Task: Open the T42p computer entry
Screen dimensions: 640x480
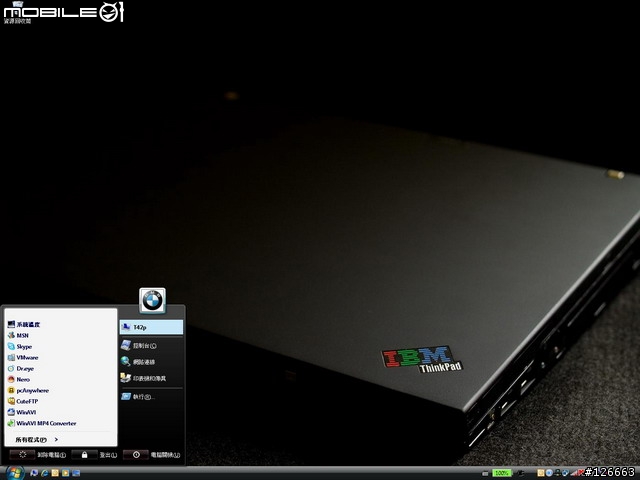Action: pos(151,327)
